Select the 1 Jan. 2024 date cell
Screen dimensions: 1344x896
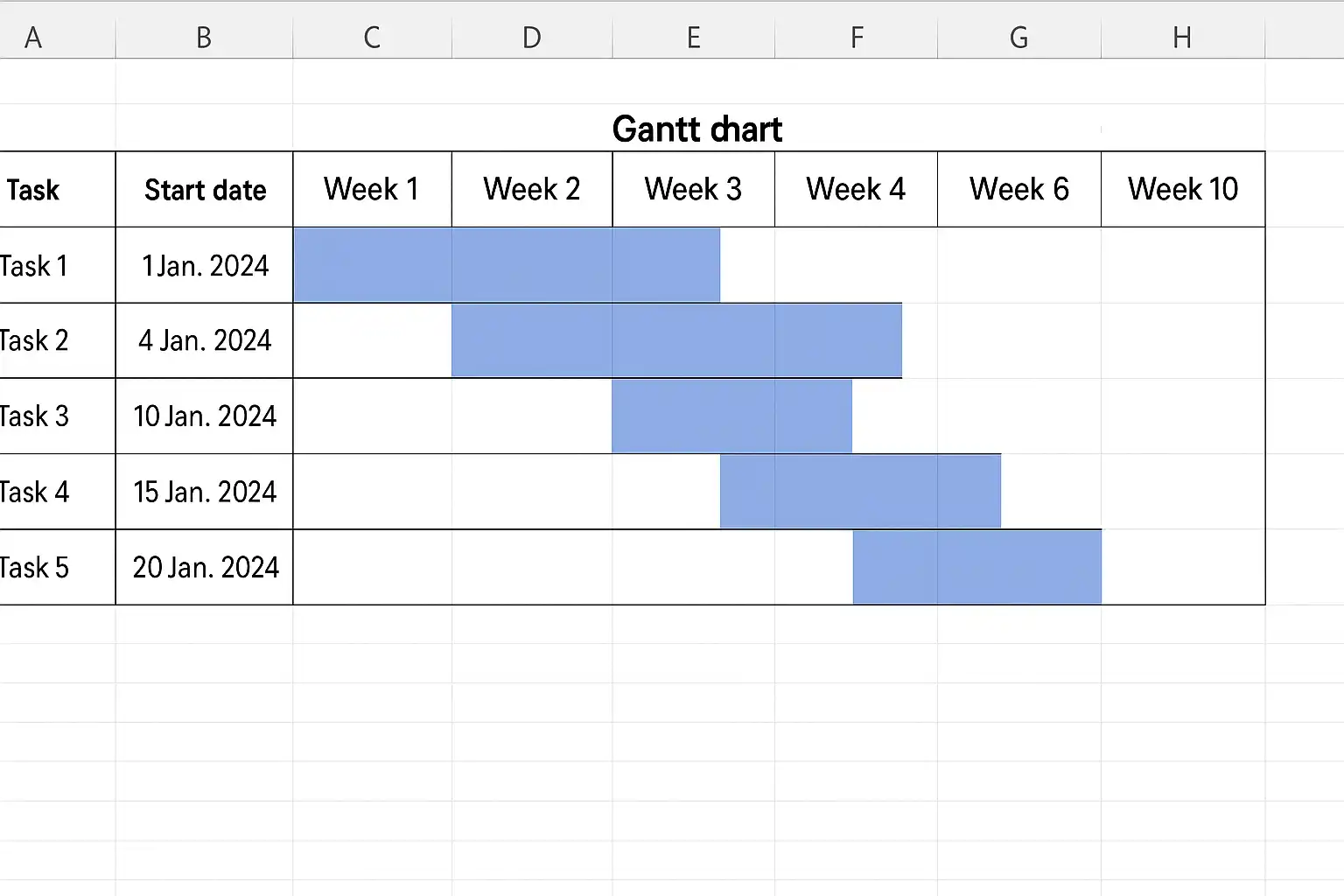tap(205, 266)
